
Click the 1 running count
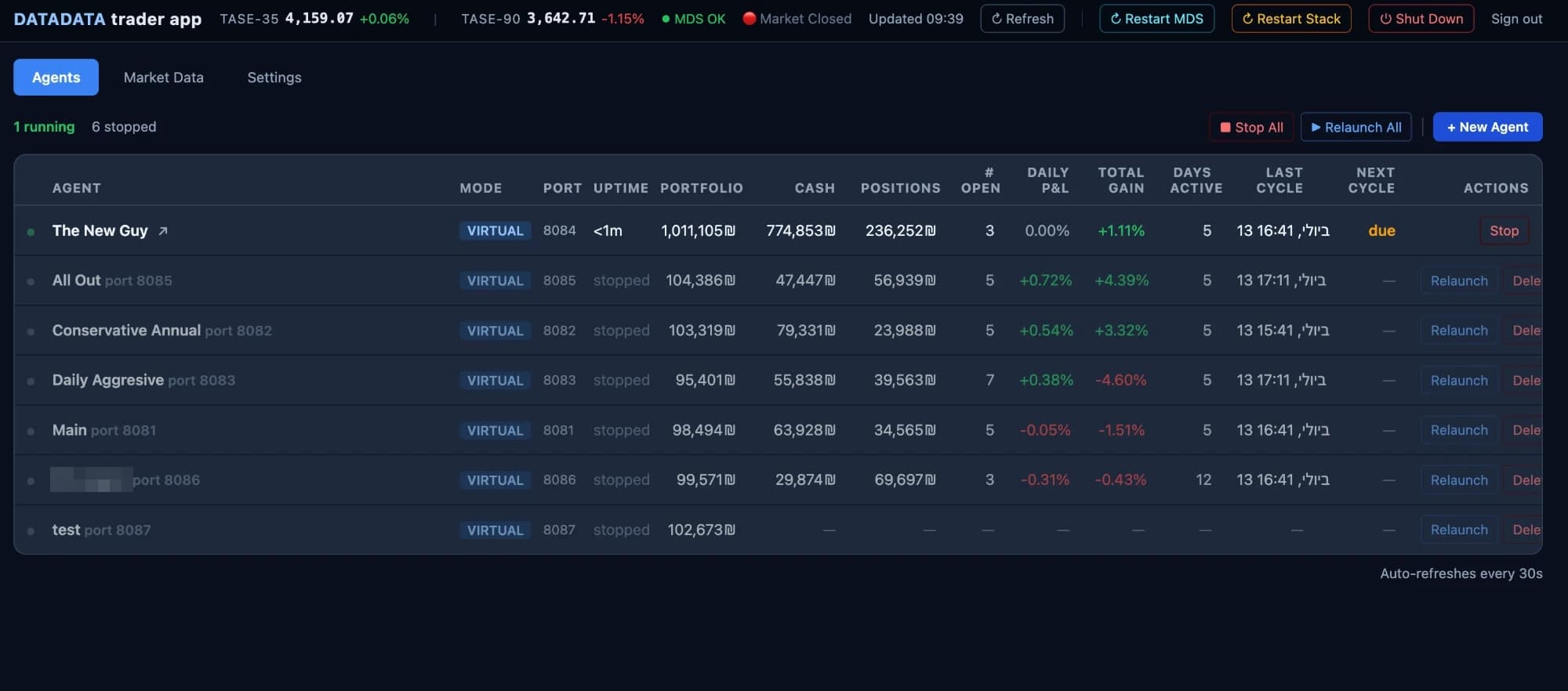44,127
